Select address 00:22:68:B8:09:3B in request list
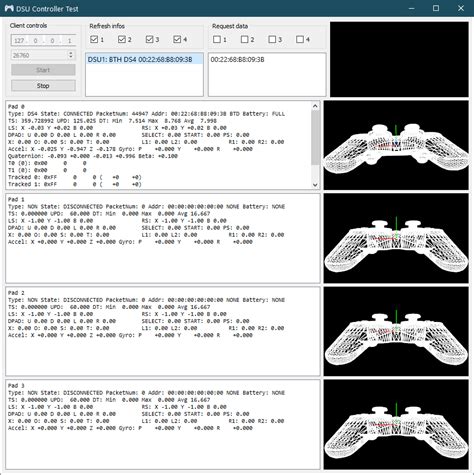This screenshot has height=475, width=474. coord(237,60)
